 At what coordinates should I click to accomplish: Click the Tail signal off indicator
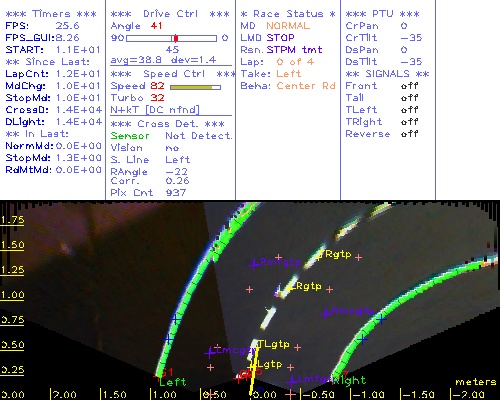point(409,98)
